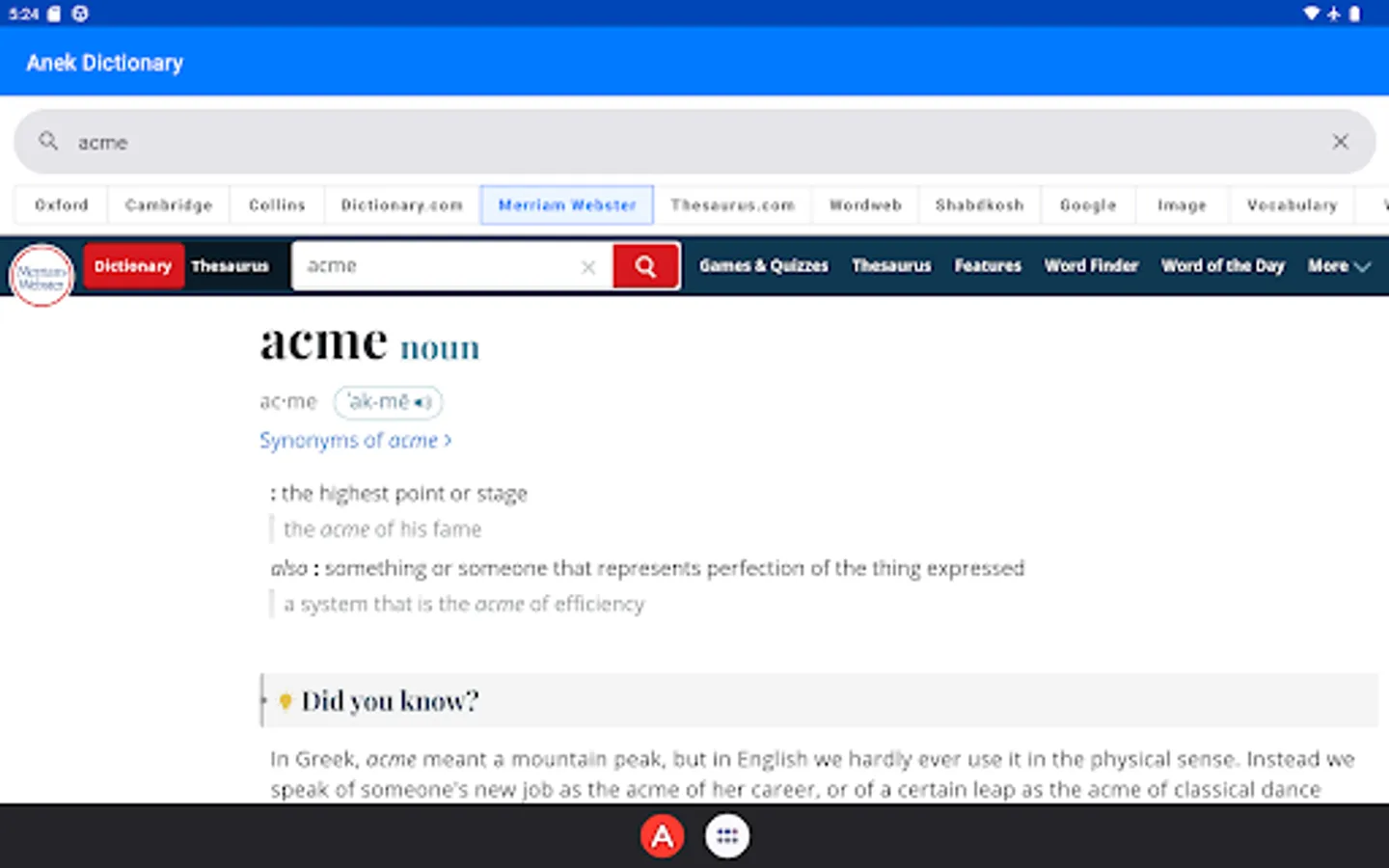This screenshot has height=868, width=1389.
Task: Open the Wordweb tab
Action: (865, 205)
